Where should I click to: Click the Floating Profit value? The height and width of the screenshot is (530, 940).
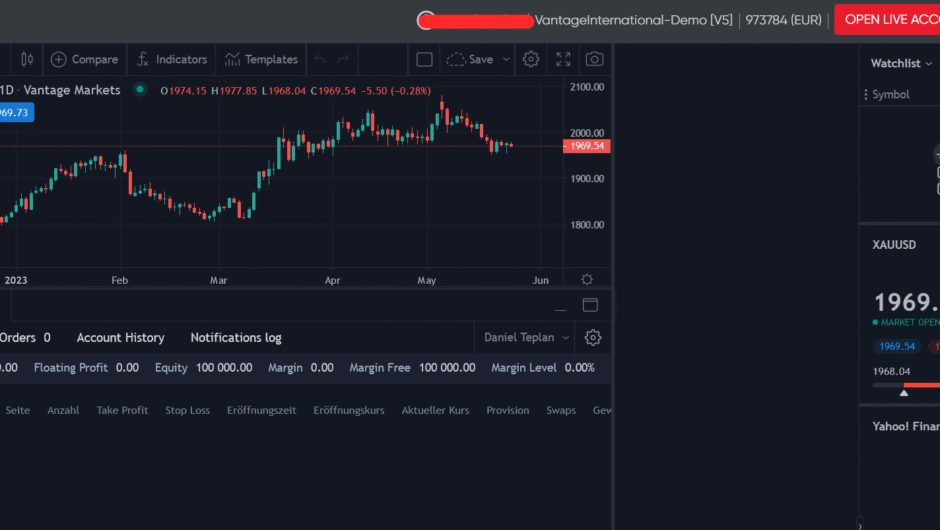[127, 368]
